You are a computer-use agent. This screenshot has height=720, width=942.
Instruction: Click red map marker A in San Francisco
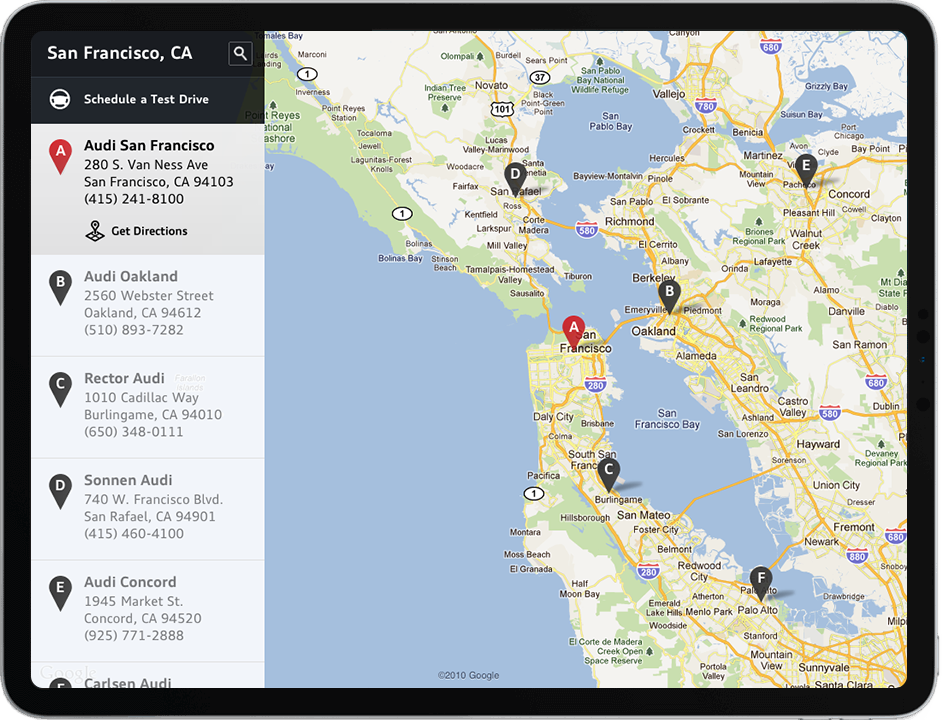574,332
